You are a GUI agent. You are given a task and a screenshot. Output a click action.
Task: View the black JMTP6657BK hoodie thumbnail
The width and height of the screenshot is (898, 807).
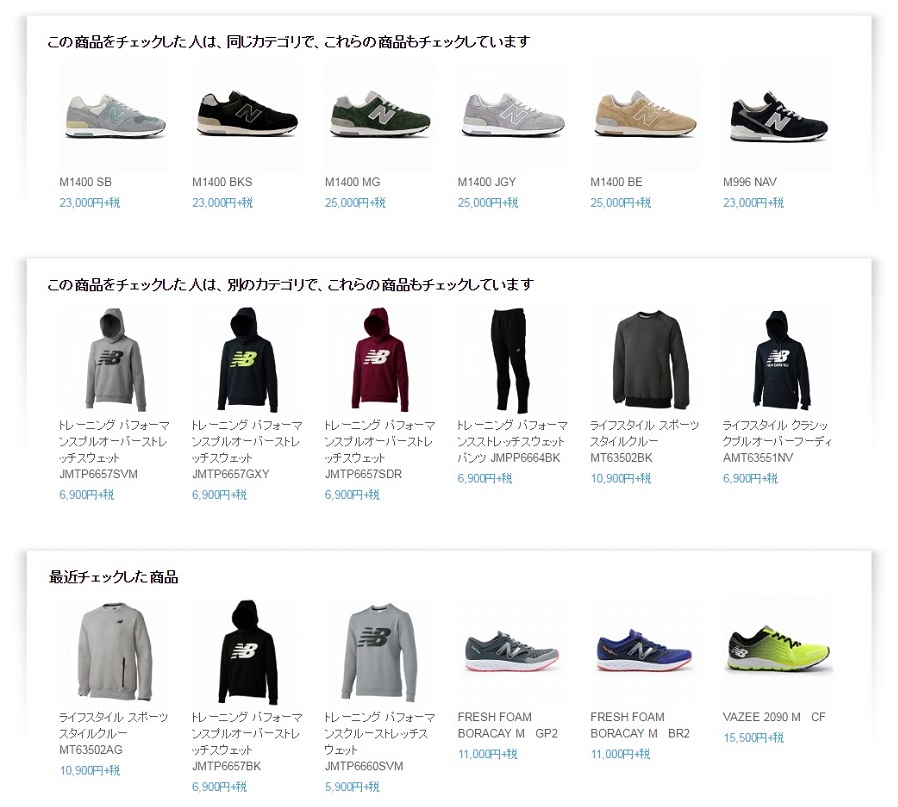247,652
